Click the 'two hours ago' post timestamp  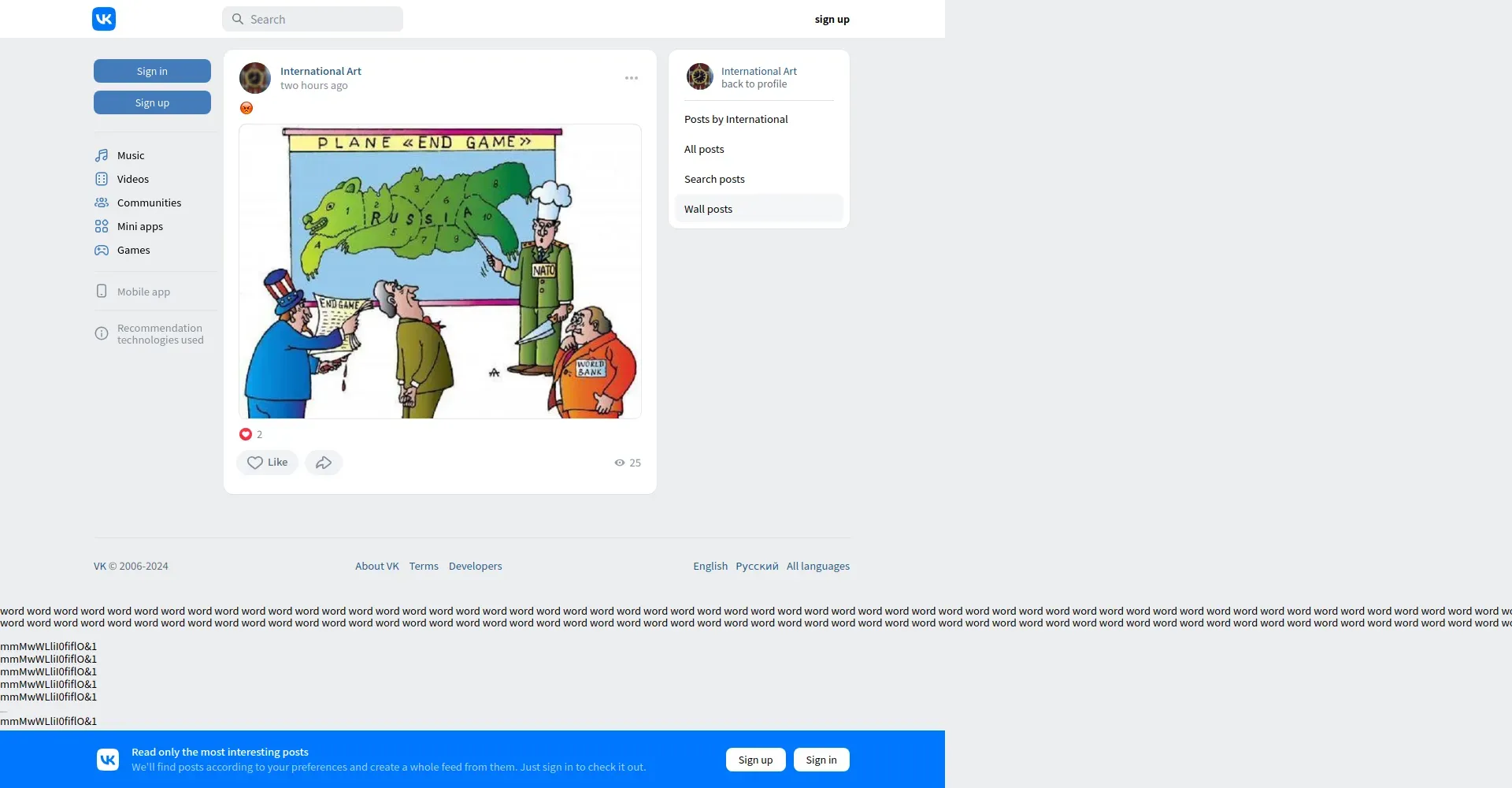pos(313,85)
